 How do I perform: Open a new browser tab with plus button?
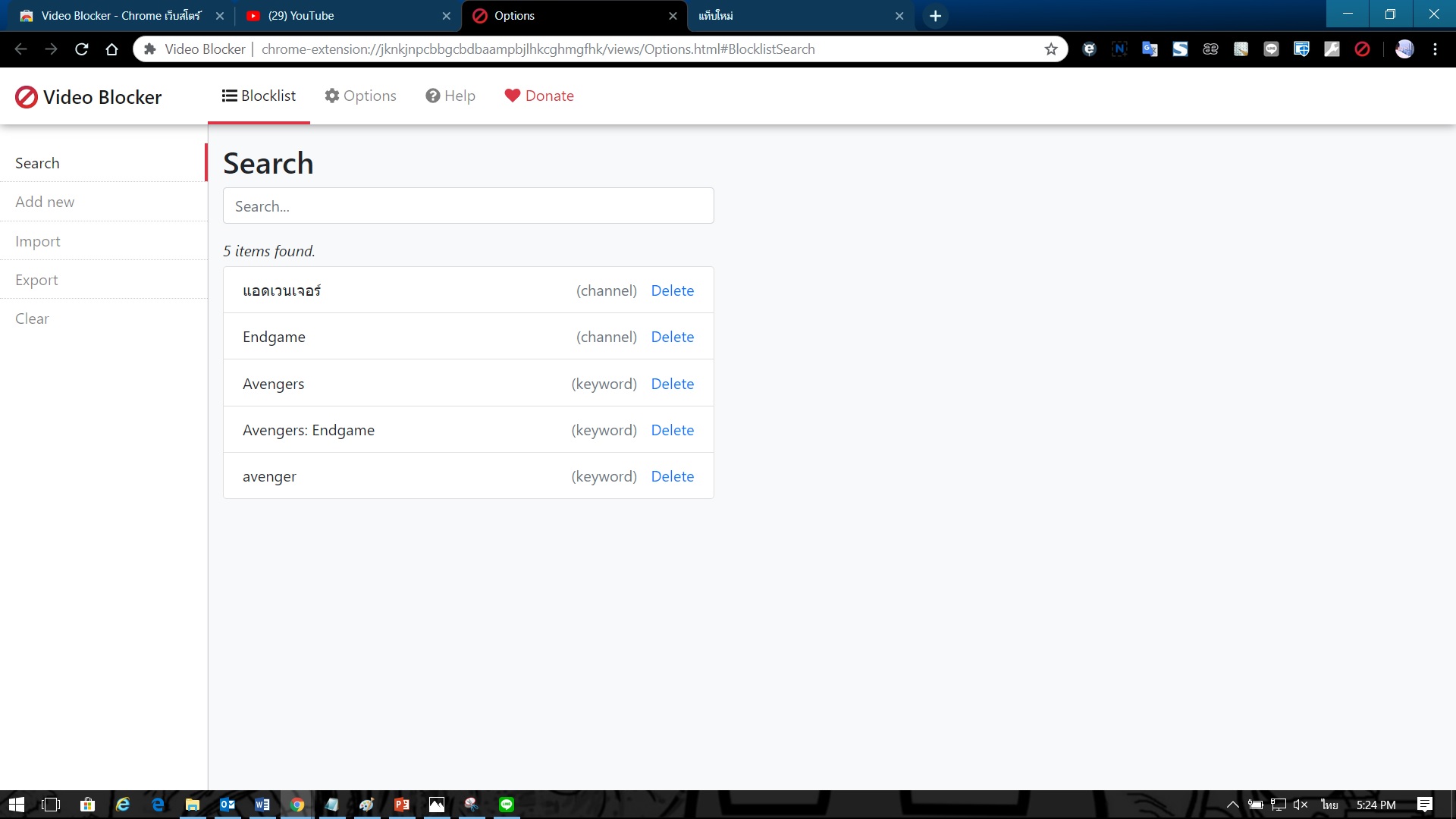coord(935,16)
